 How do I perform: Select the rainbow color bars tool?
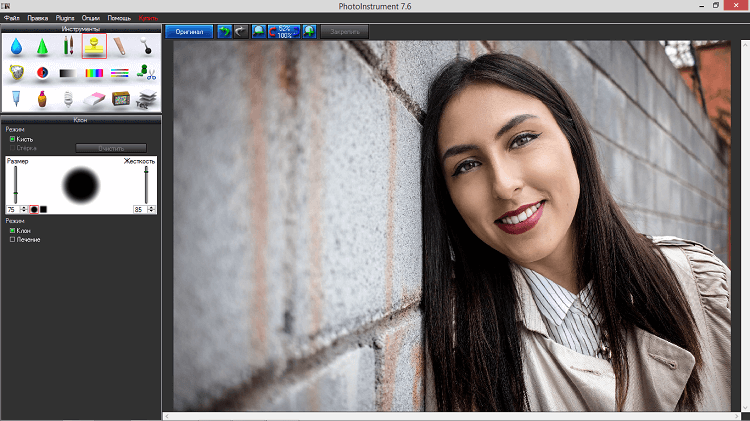click(x=94, y=72)
